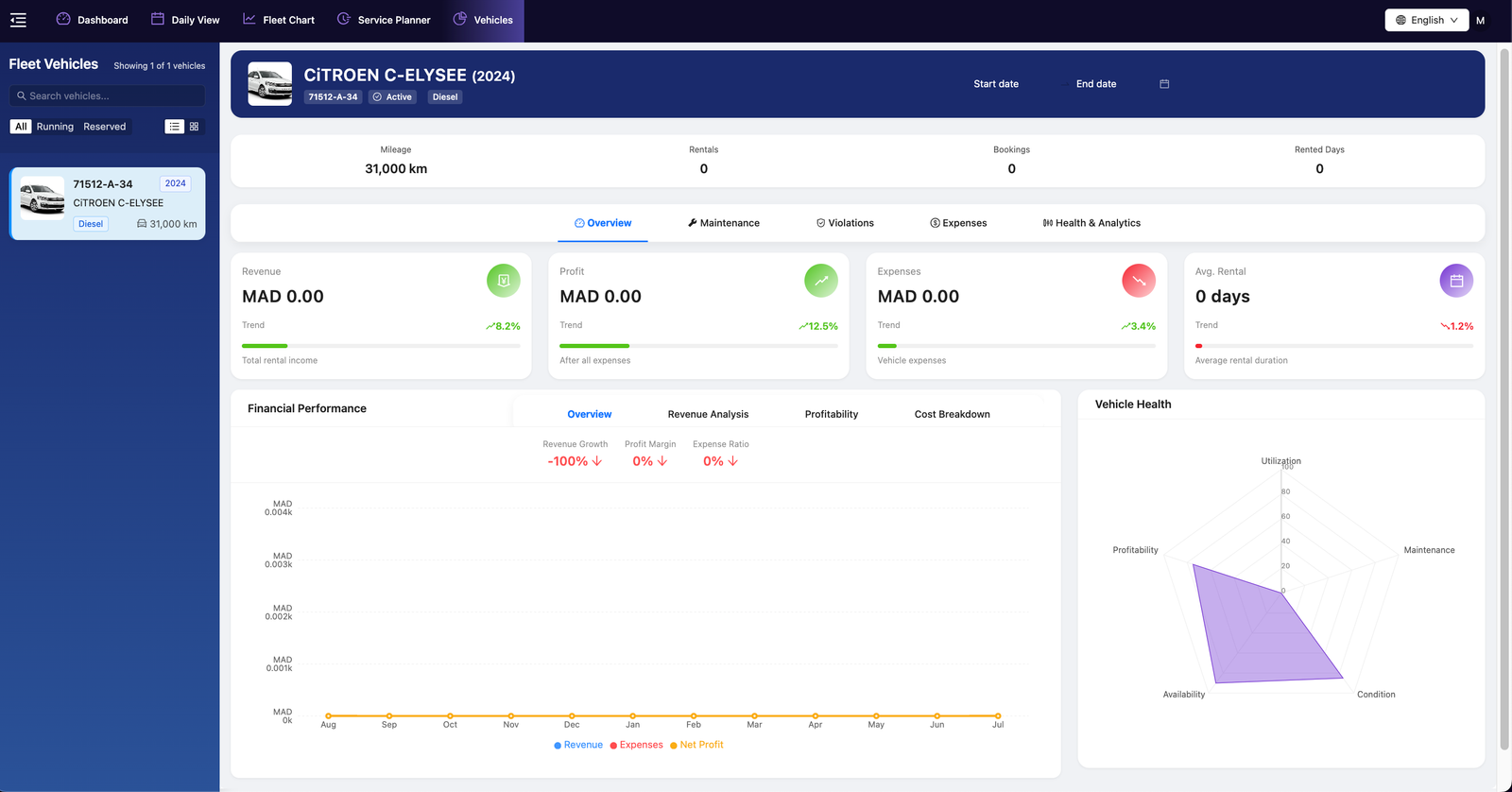Click the red Expenses trend-down icon
This screenshot has height=792, width=1512.
[x=1139, y=281]
